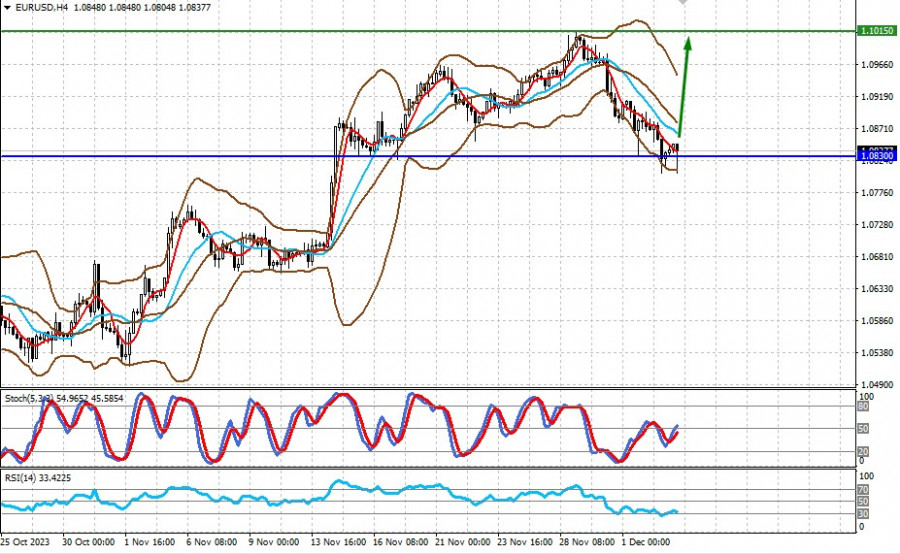Screen dimensions: 900x554
Task: Click the RSI(14) 33.4225 indicator label
Action: coord(38,478)
